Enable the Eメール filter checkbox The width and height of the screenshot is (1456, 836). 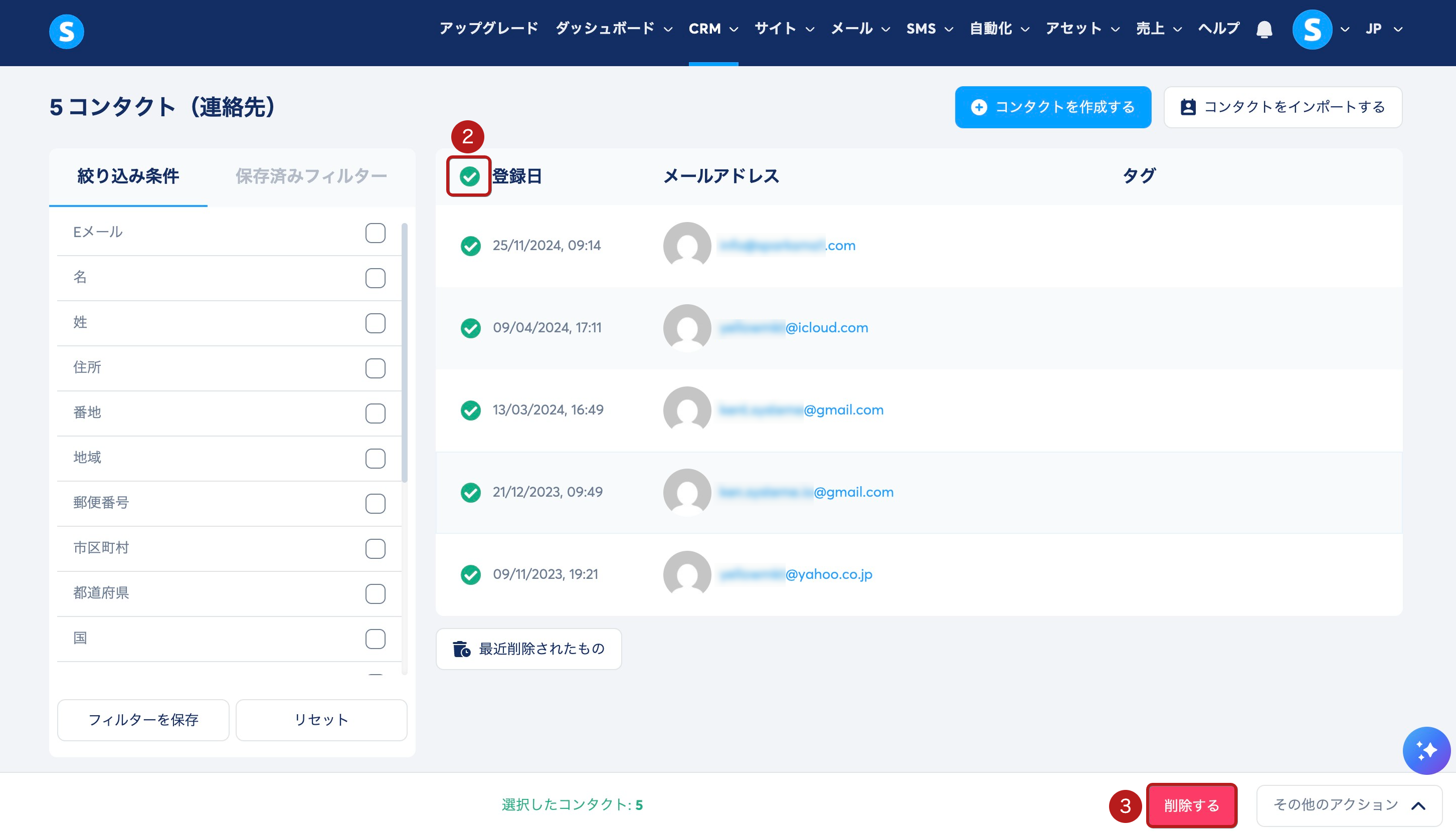click(375, 233)
